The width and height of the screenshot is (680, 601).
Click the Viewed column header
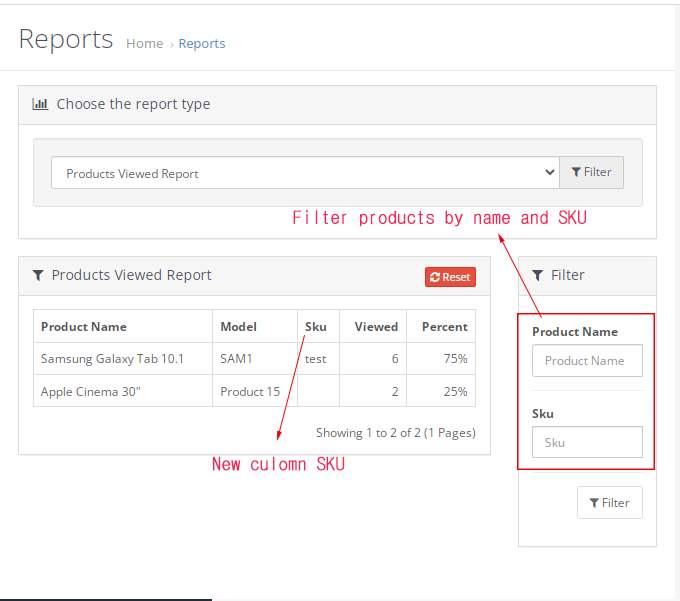coord(376,327)
